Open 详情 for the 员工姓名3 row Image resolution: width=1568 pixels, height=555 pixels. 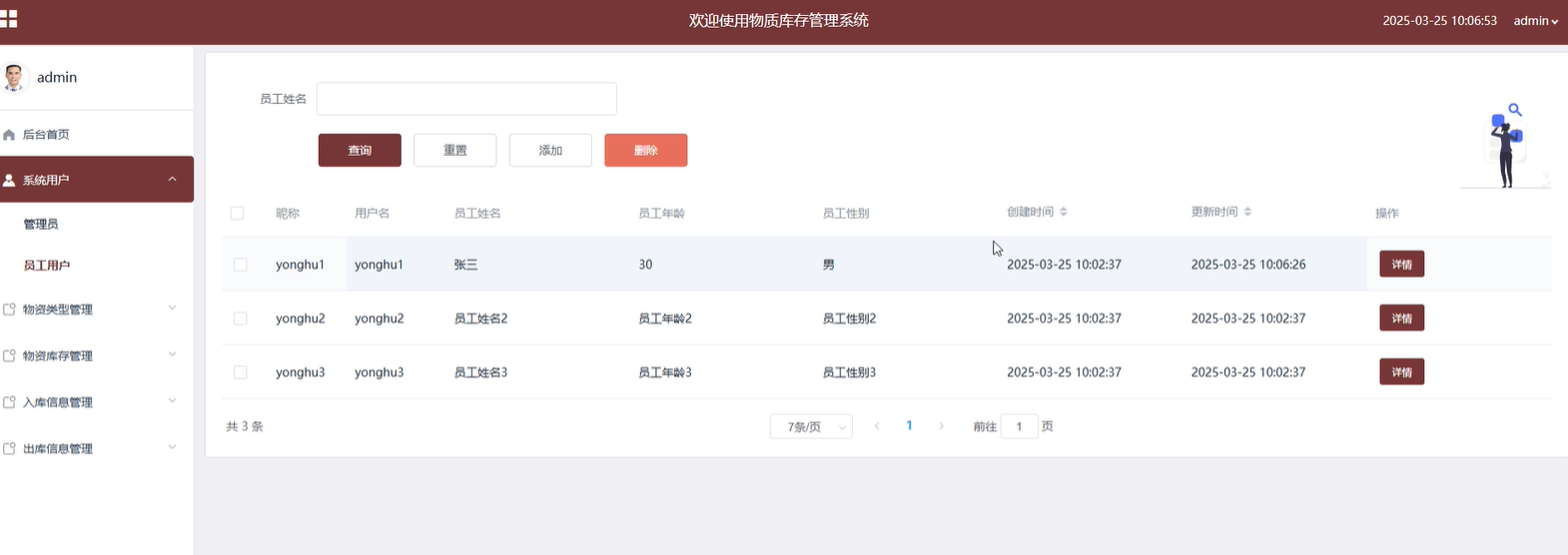point(1401,372)
